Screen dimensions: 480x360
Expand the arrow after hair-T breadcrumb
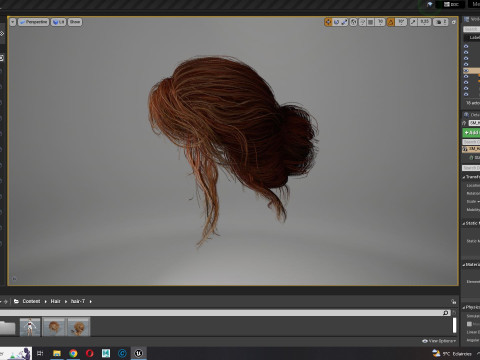pyautogui.click(x=91, y=301)
